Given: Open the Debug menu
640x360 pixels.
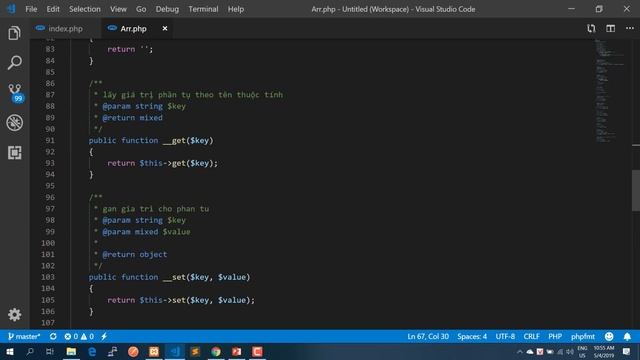Looking at the screenshot, I should click(x=167, y=9).
